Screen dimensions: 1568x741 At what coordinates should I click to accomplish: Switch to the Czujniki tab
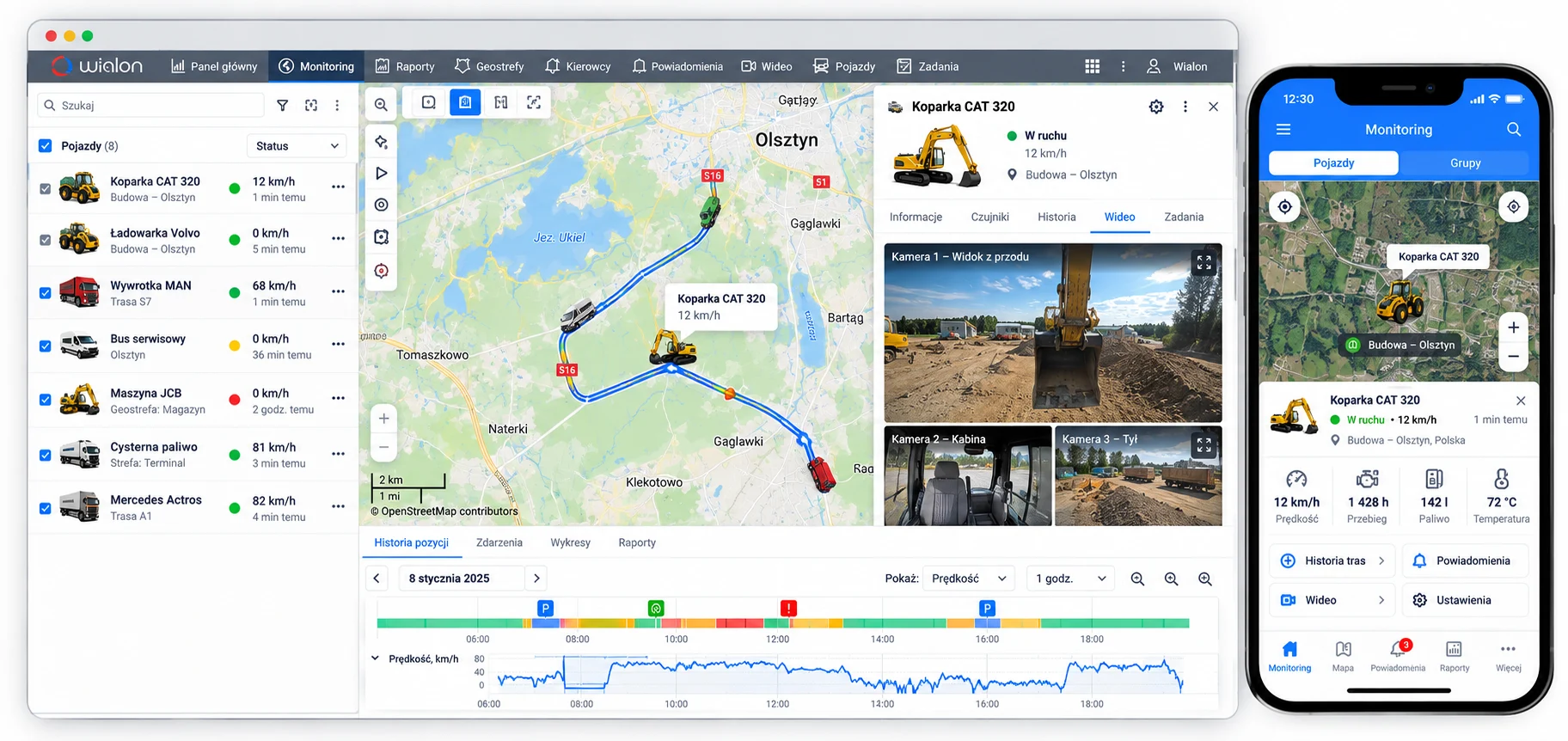tap(989, 217)
